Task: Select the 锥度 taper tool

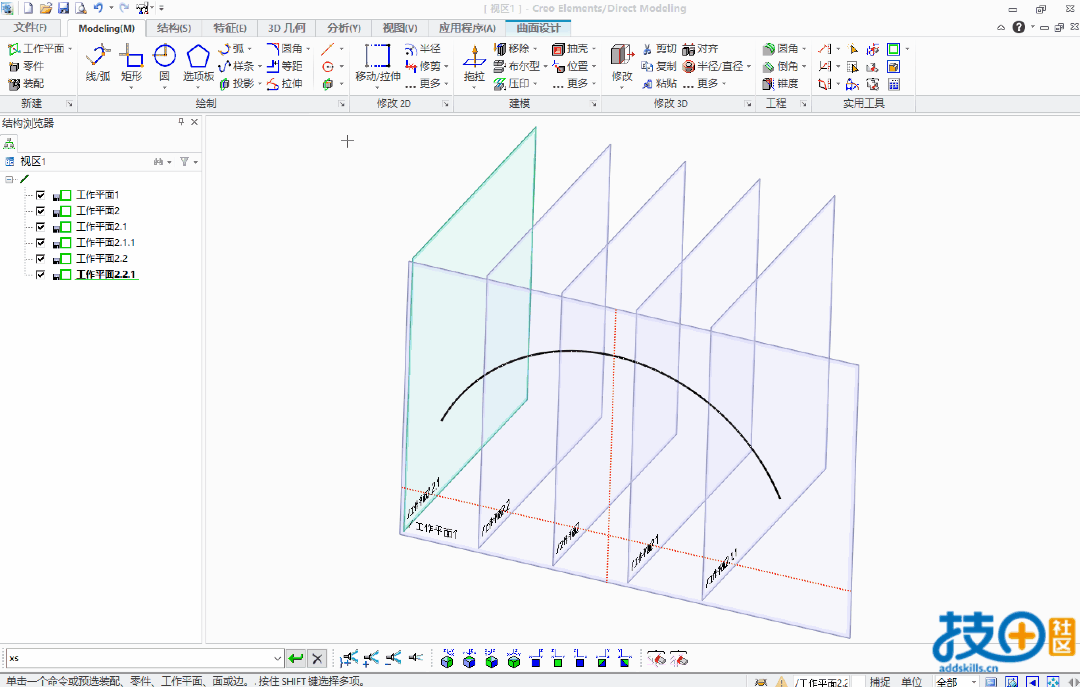Action: (780, 83)
